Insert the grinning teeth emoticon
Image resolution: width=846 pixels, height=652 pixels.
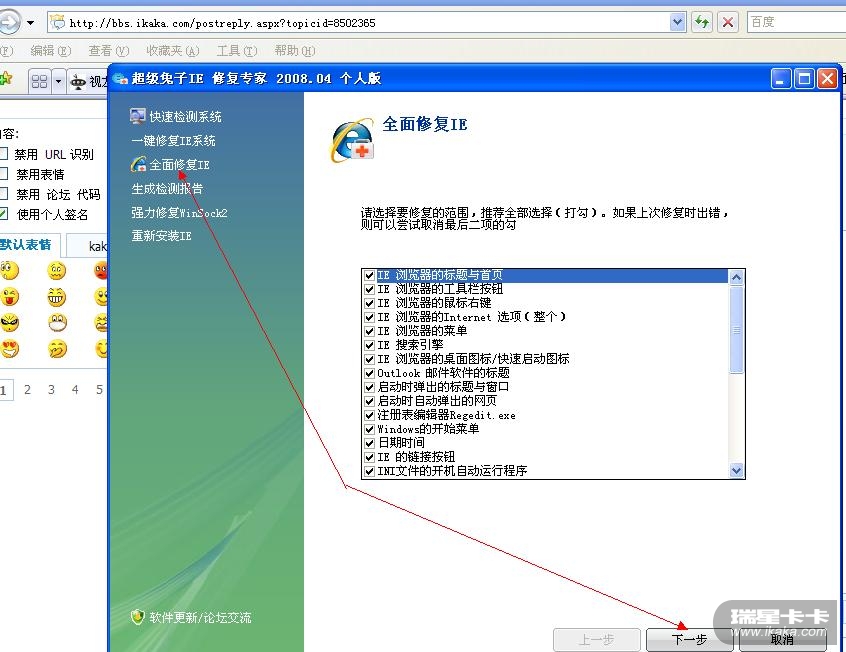pos(57,297)
